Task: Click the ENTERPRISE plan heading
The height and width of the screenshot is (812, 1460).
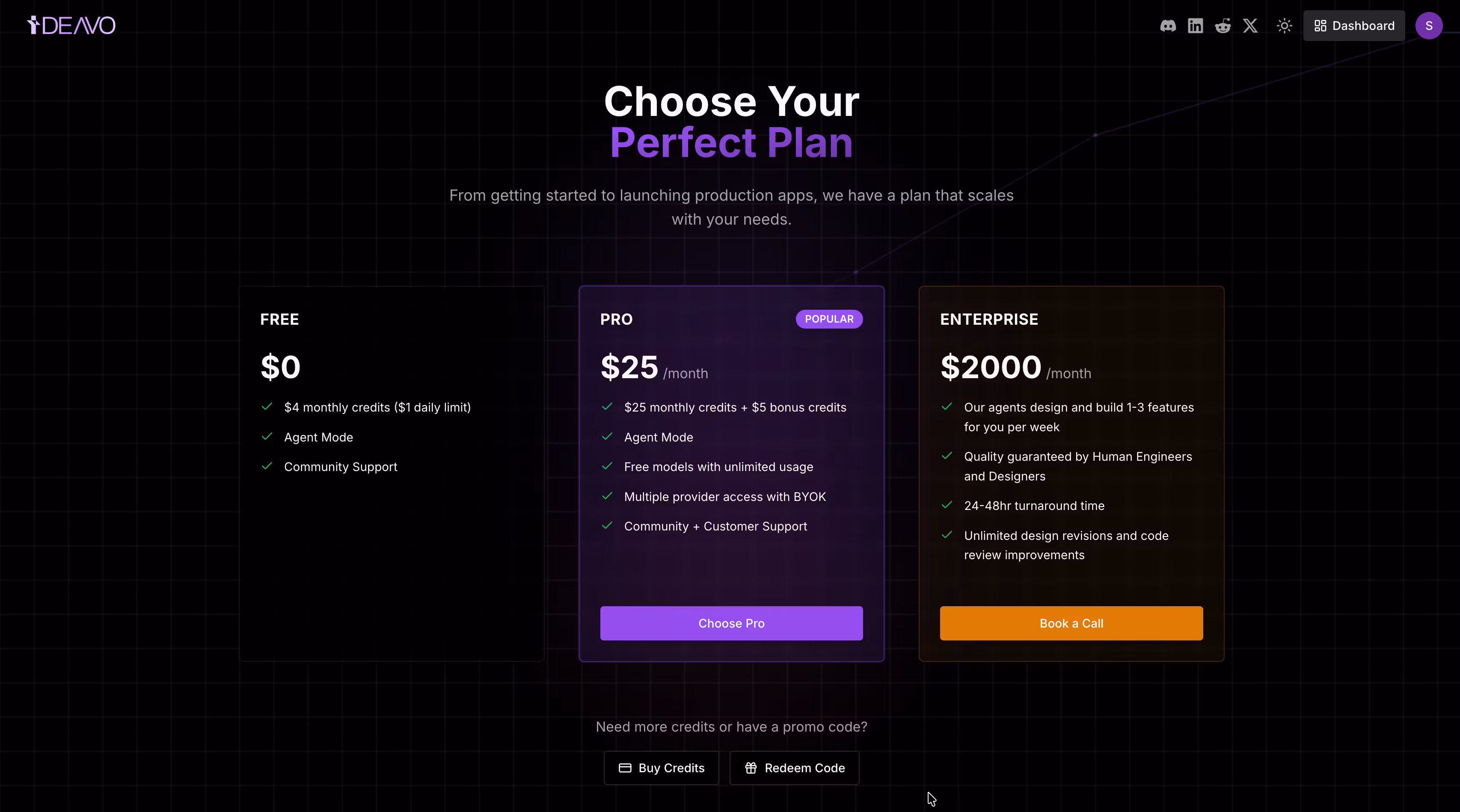Action: pyautogui.click(x=989, y=320)
